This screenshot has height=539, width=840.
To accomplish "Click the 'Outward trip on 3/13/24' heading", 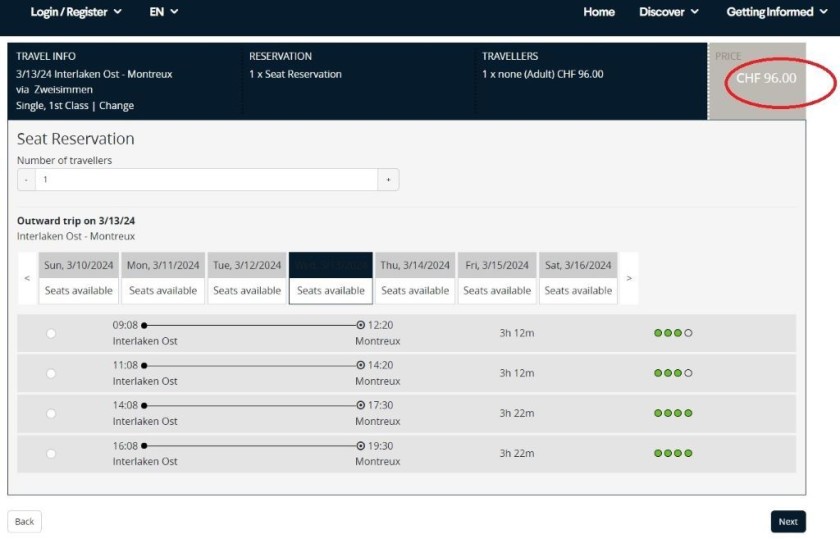I will coord(76,221).
